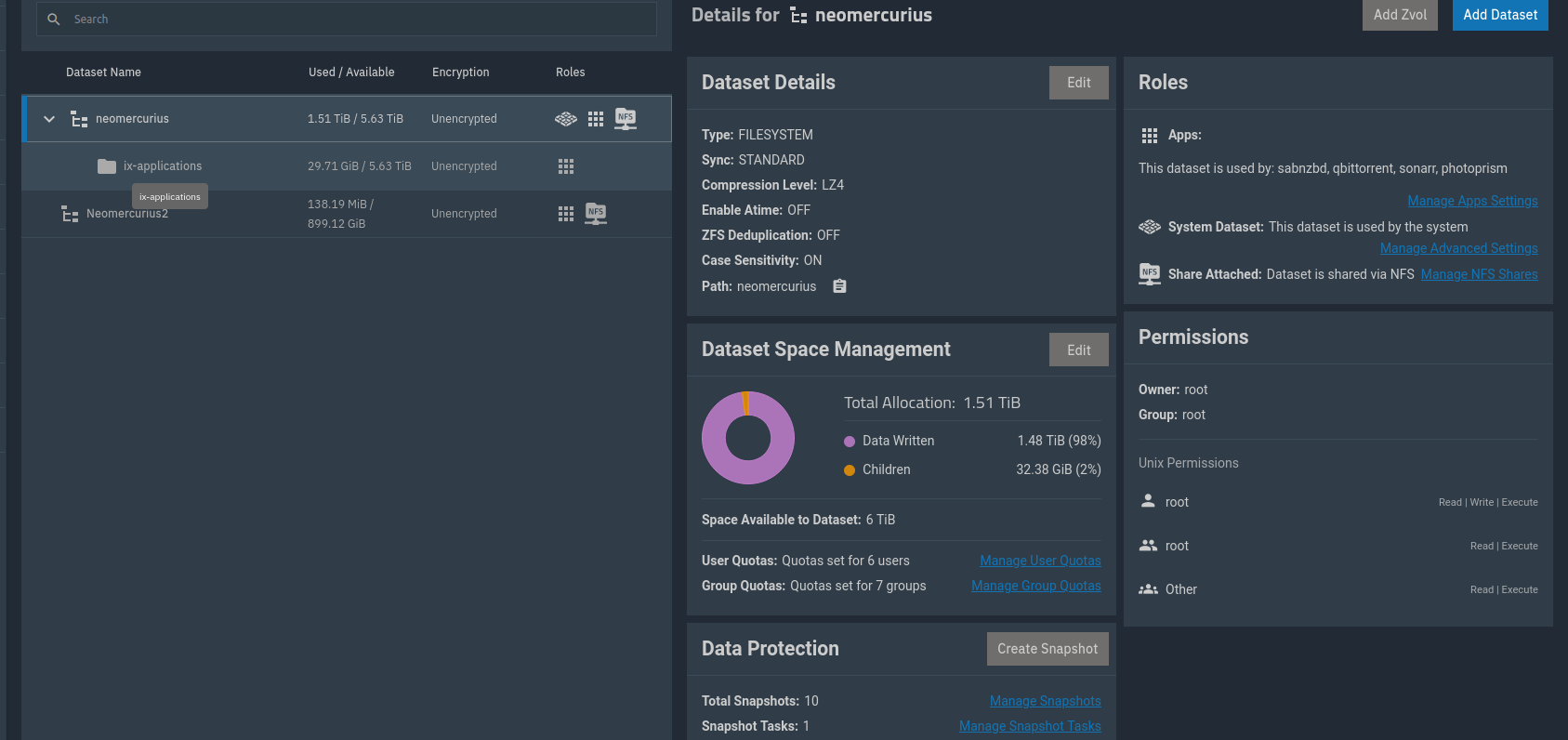Screen dimensions: 1568x740
Task: Select the ix-applications dataset
Action: [x=163, y=166]
